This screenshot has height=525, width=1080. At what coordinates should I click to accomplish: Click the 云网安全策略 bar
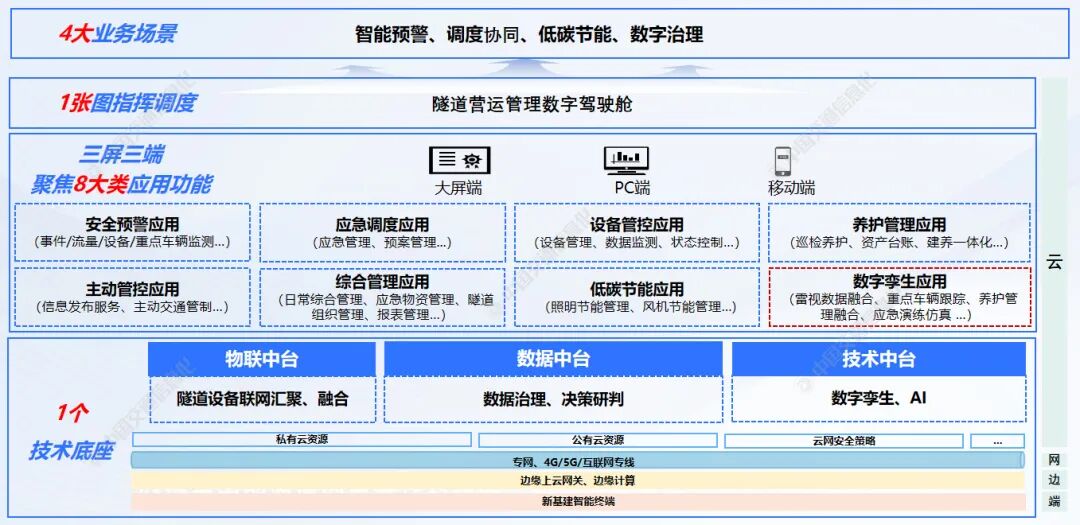click(844, 441)
